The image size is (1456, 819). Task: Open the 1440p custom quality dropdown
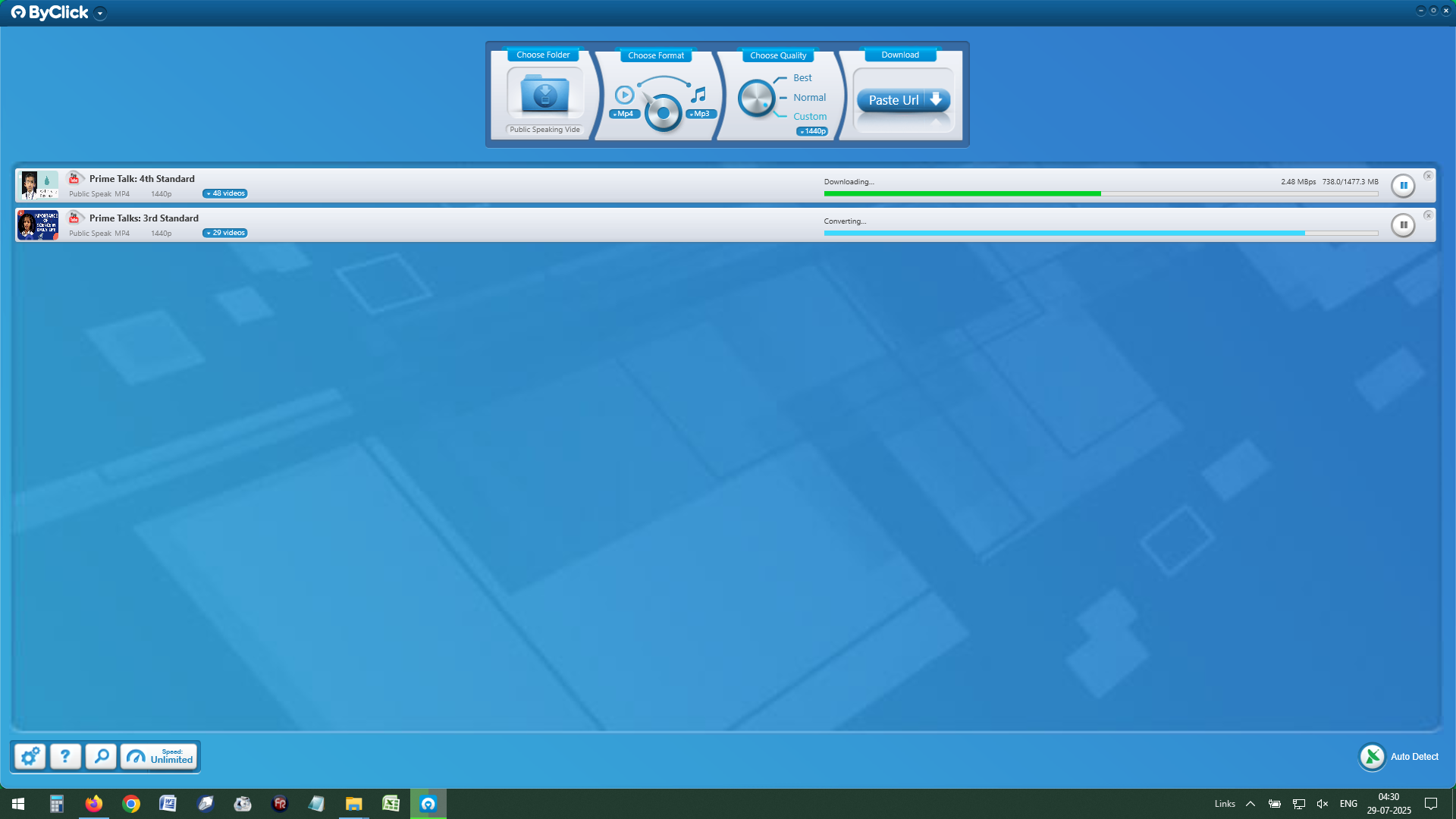coord(812,131)
